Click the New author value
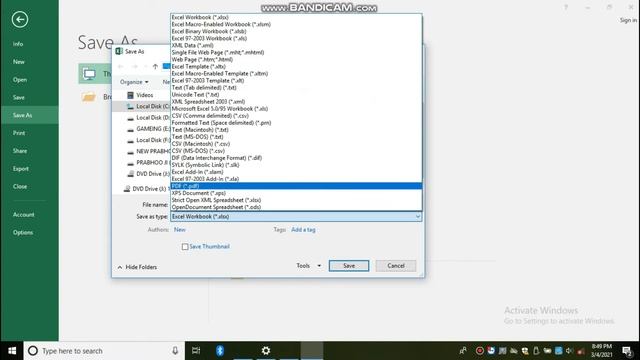Viewport: 640px width, 360px height. click(x=180, y=229)
